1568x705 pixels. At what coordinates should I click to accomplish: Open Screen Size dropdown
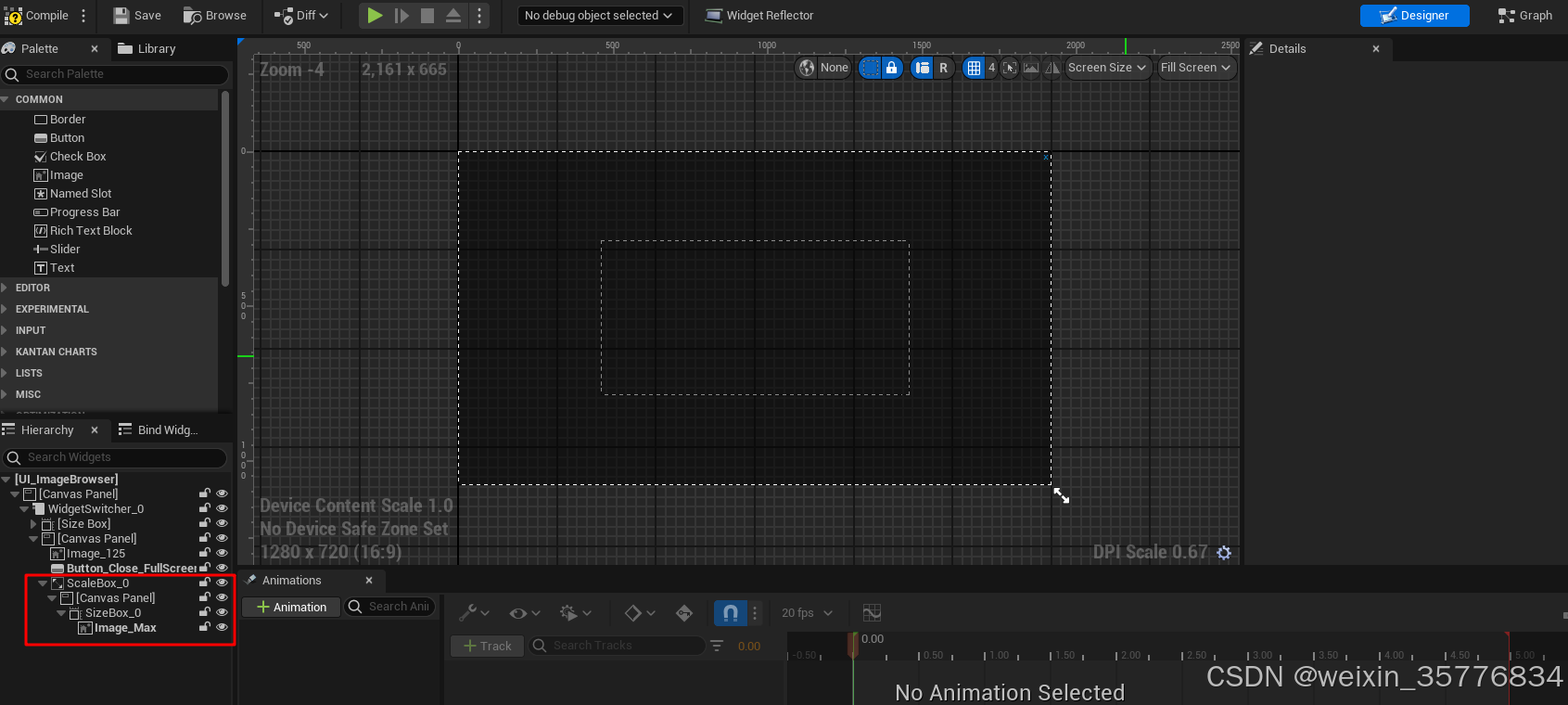click(1107, 68)
